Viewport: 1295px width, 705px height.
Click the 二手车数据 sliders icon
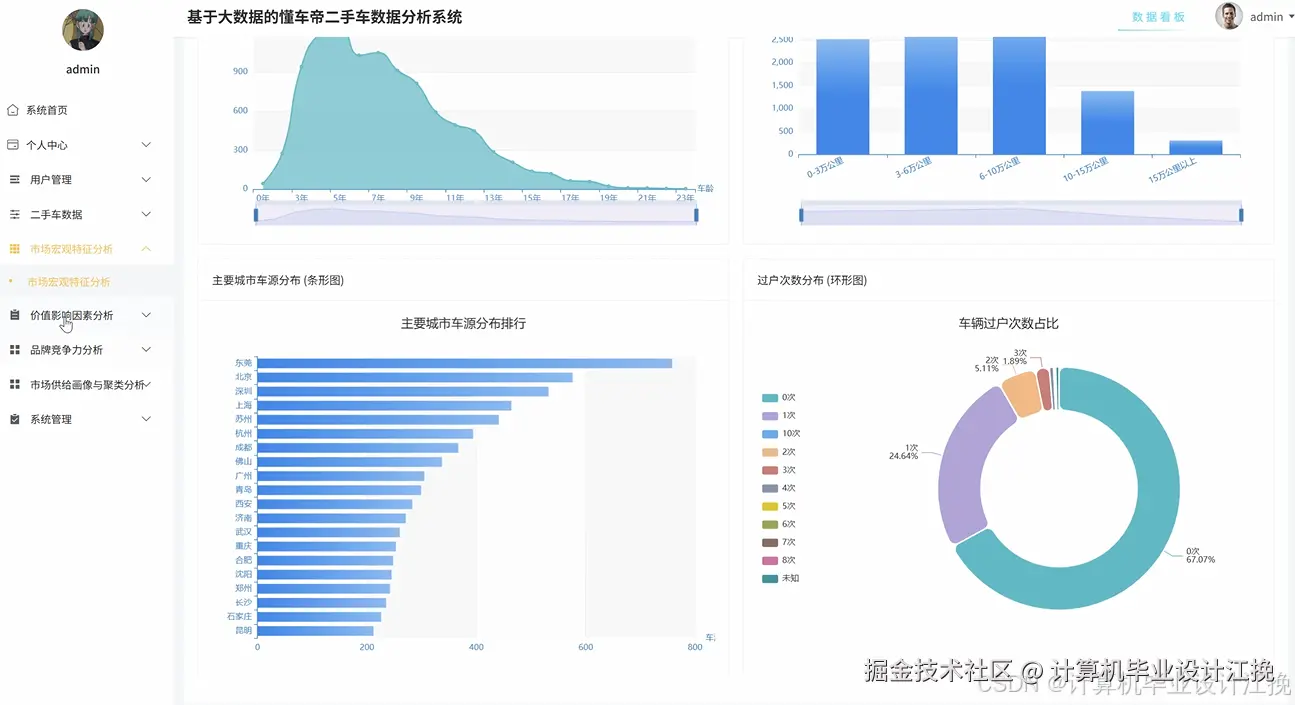tap(14, 214)
